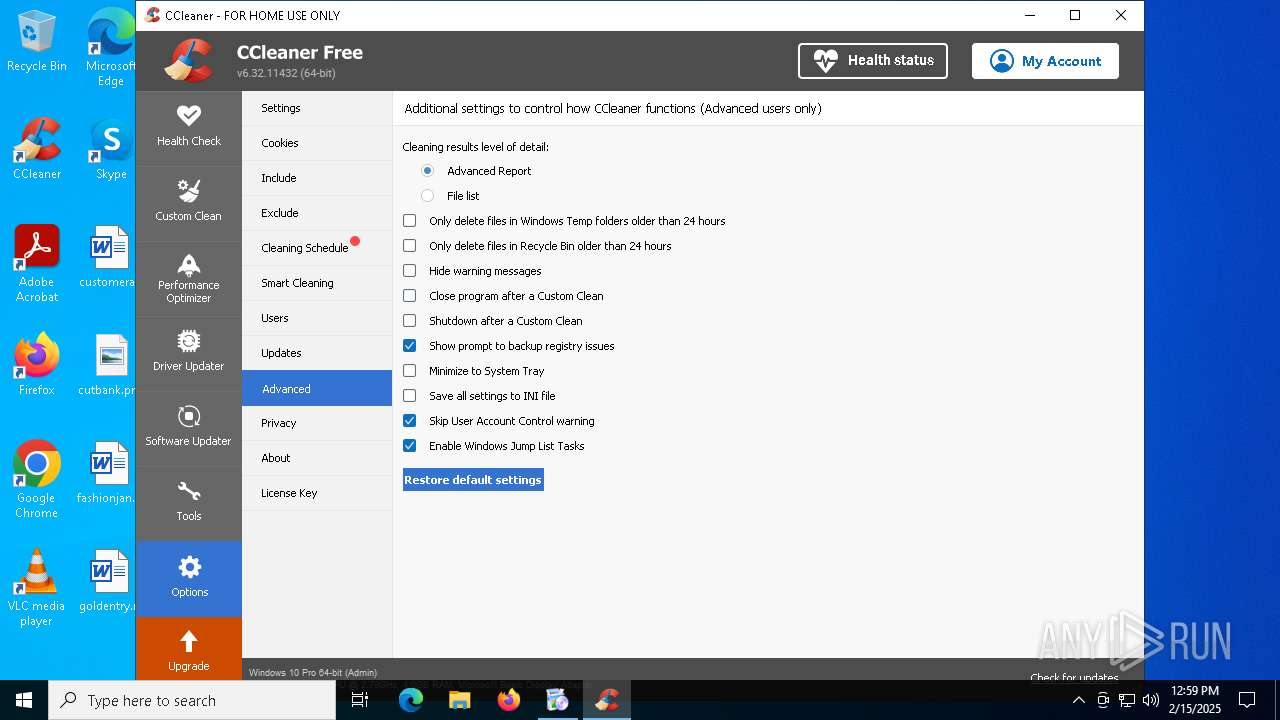
Task: Click the volume icon in system tray
Action: pyautogui.click(x=1151, y=700)
